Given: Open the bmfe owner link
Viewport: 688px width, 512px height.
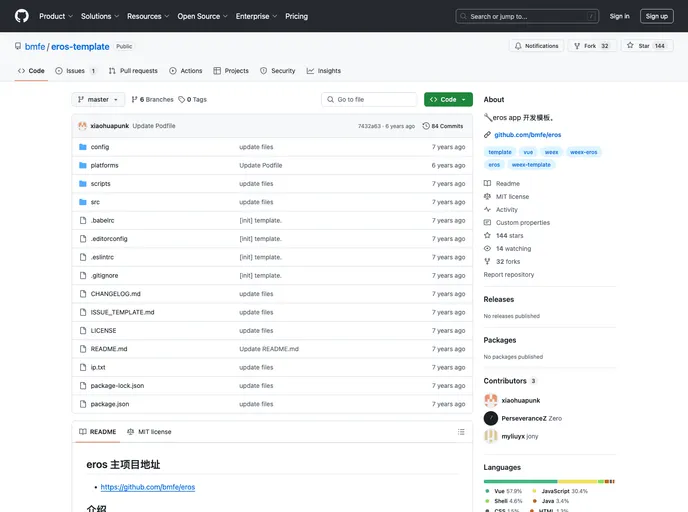Looking at the screenshot, I should [35, 47].
